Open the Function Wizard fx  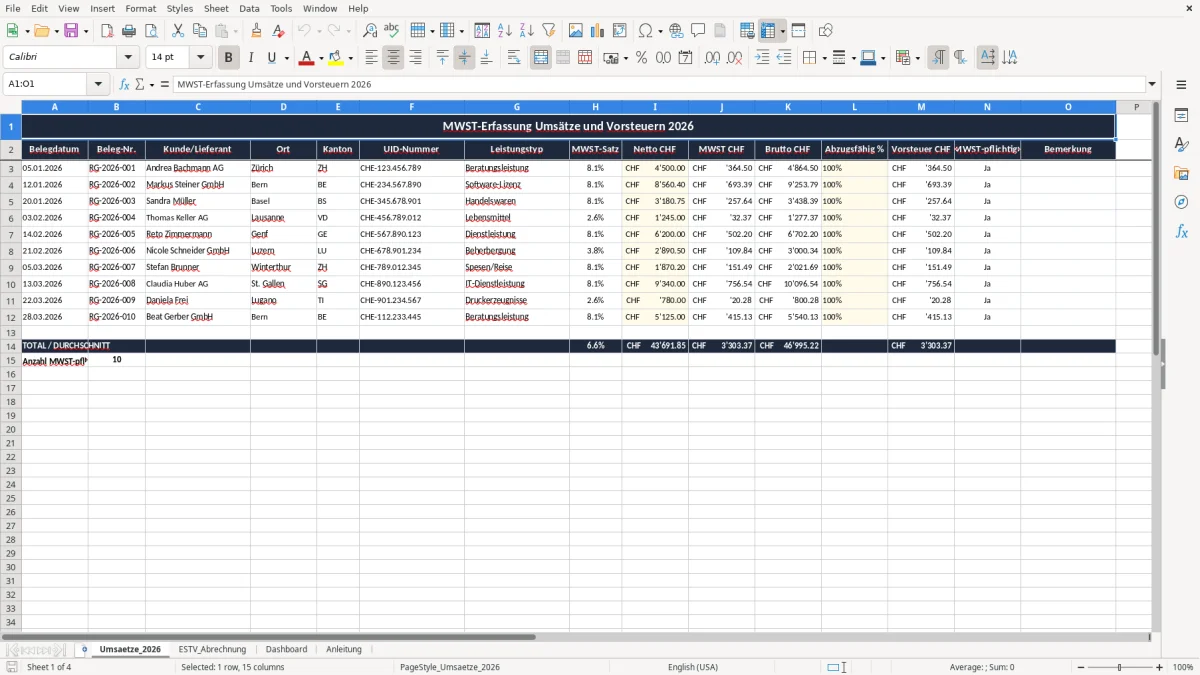[124, 84]
